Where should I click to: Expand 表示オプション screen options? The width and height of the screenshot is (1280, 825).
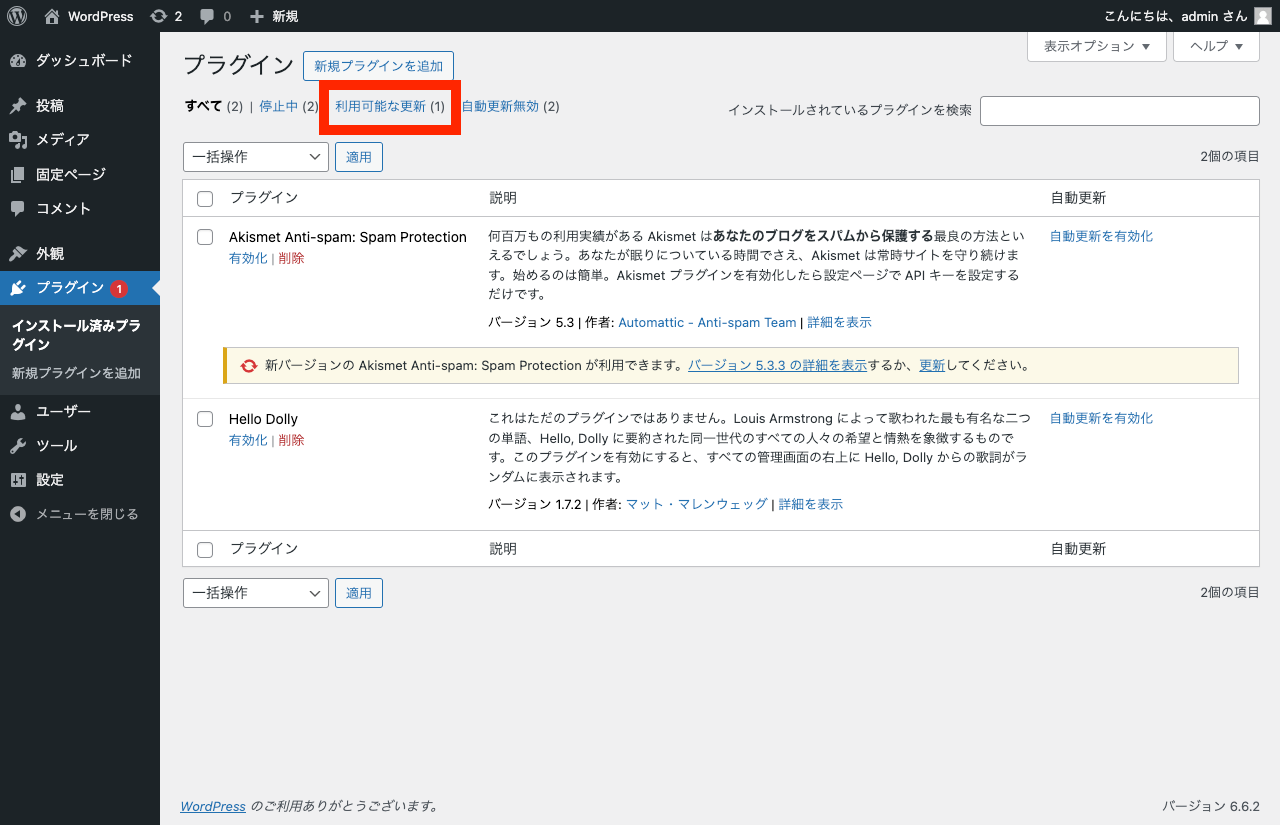[1097, 46]
